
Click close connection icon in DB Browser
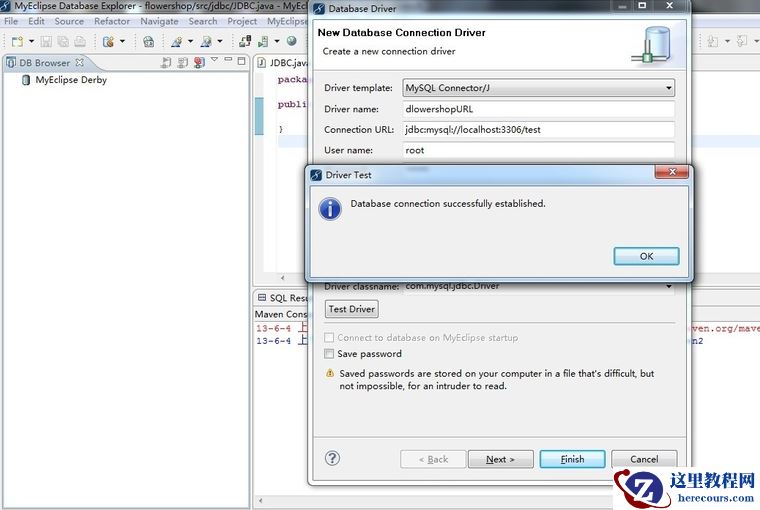(182, 62)
